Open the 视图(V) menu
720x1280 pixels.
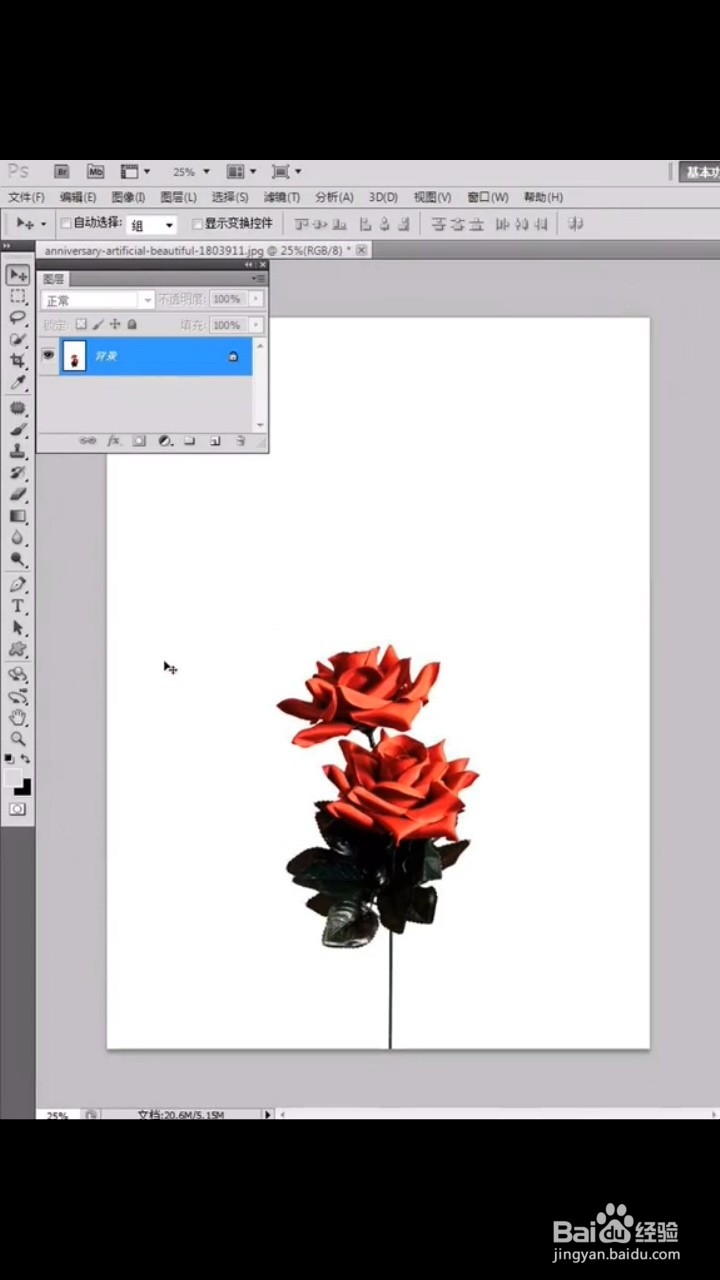pos(432,197)
